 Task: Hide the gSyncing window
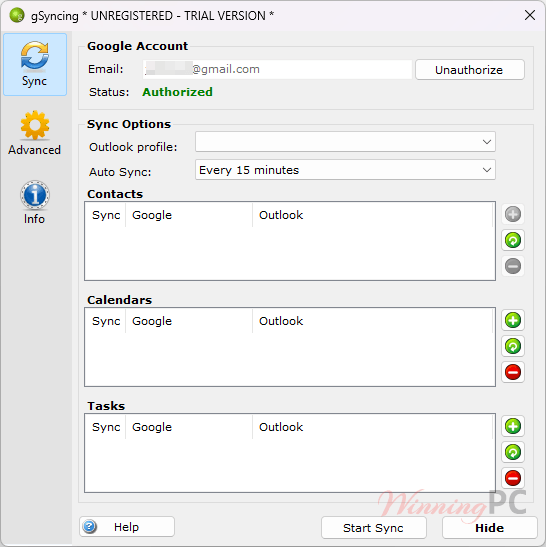(489, 528)
